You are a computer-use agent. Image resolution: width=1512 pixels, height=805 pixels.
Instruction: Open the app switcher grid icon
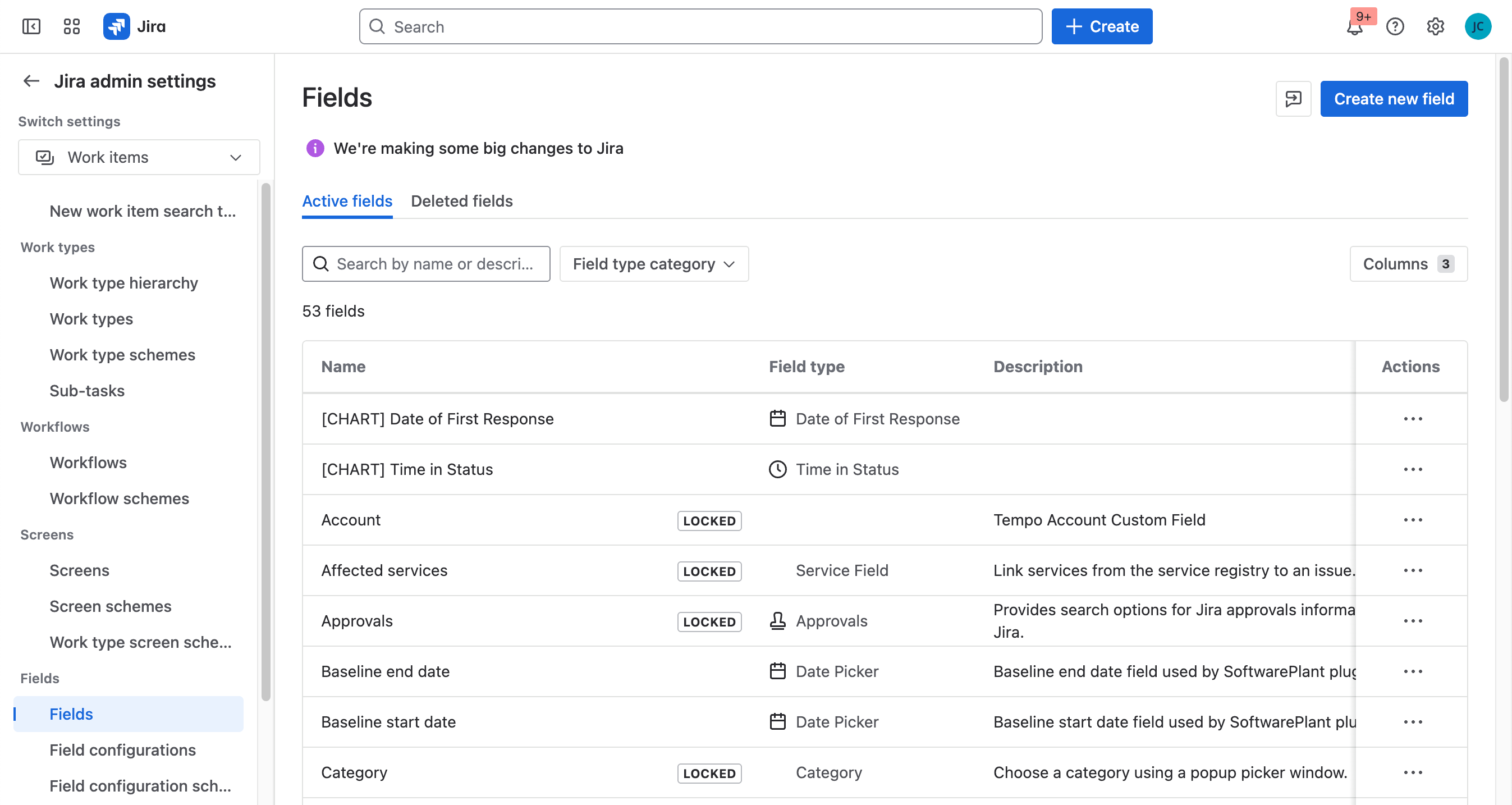72,26
